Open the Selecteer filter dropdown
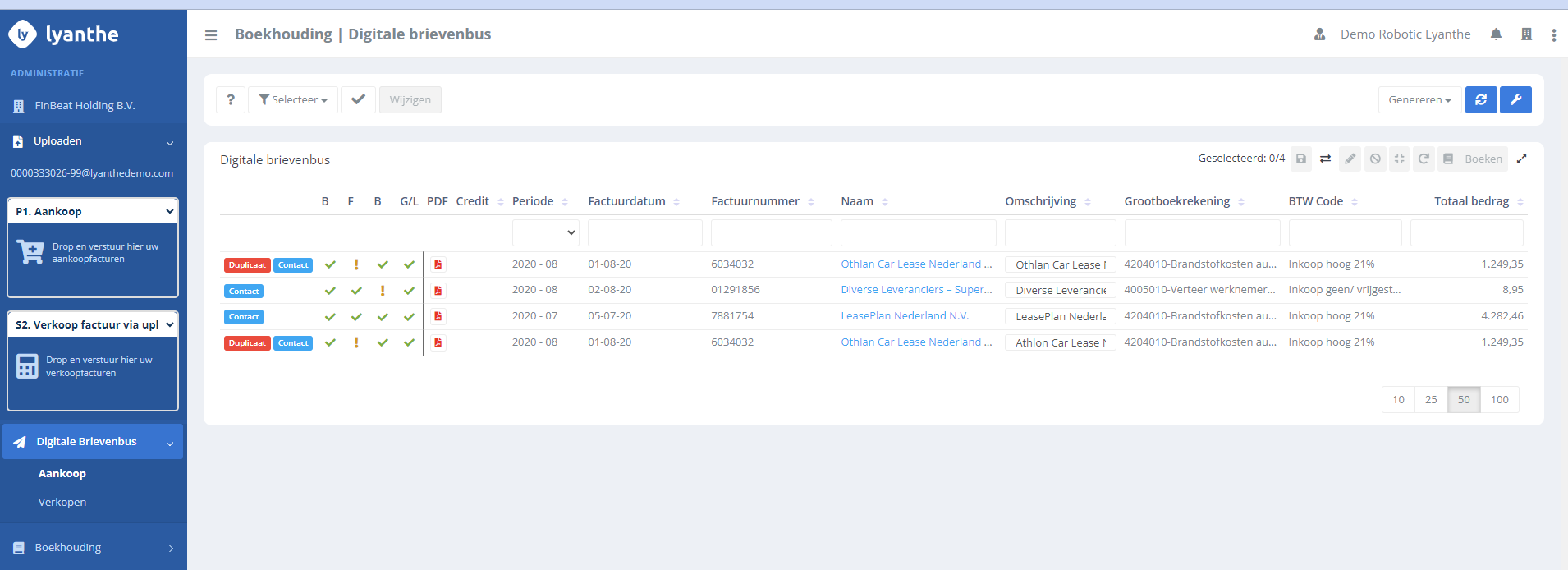This screenshot has width=1568, height=570. 293,99
